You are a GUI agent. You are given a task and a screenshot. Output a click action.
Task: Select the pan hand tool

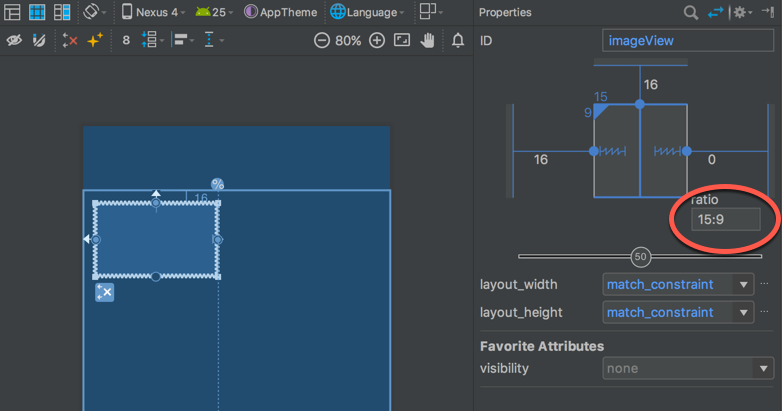tap(427, 40)
